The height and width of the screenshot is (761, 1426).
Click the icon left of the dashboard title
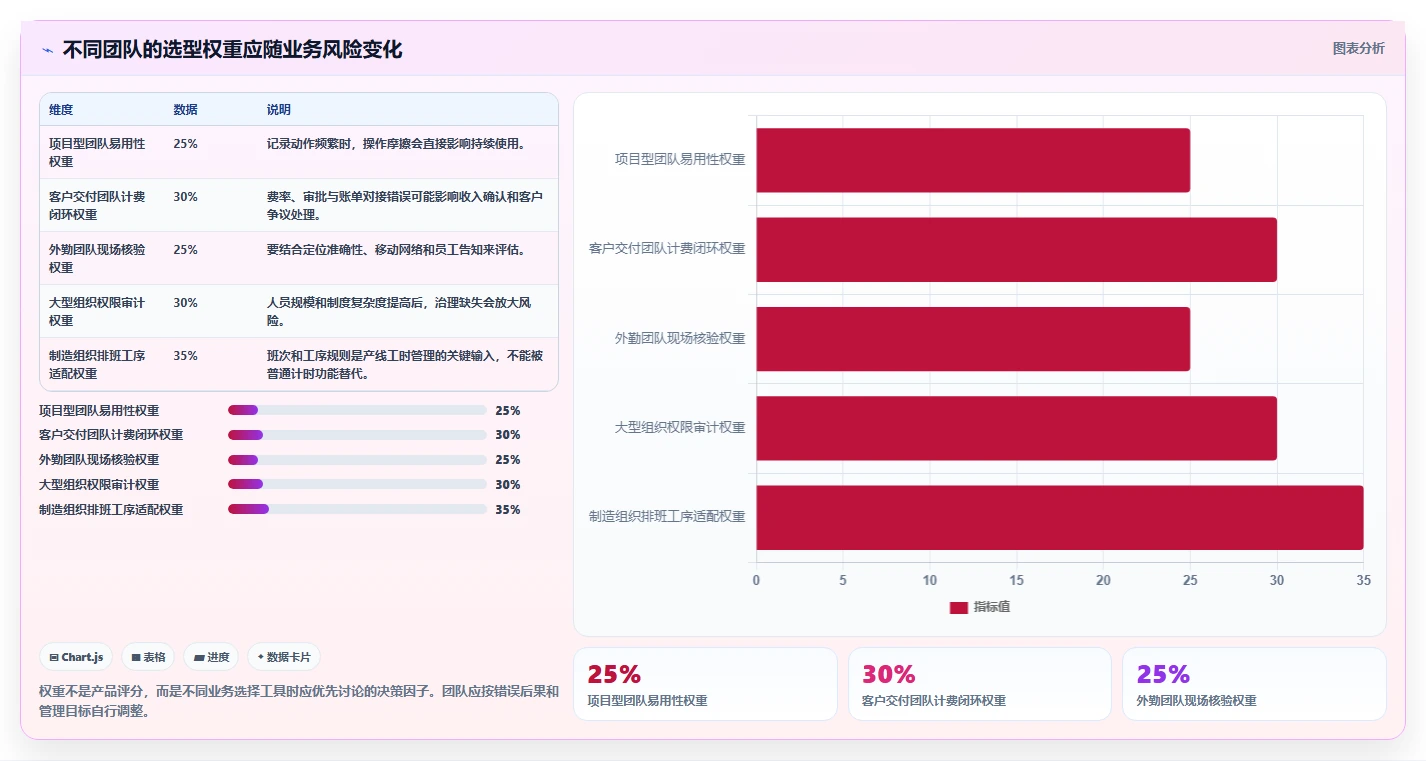click(x=47, y=50)
